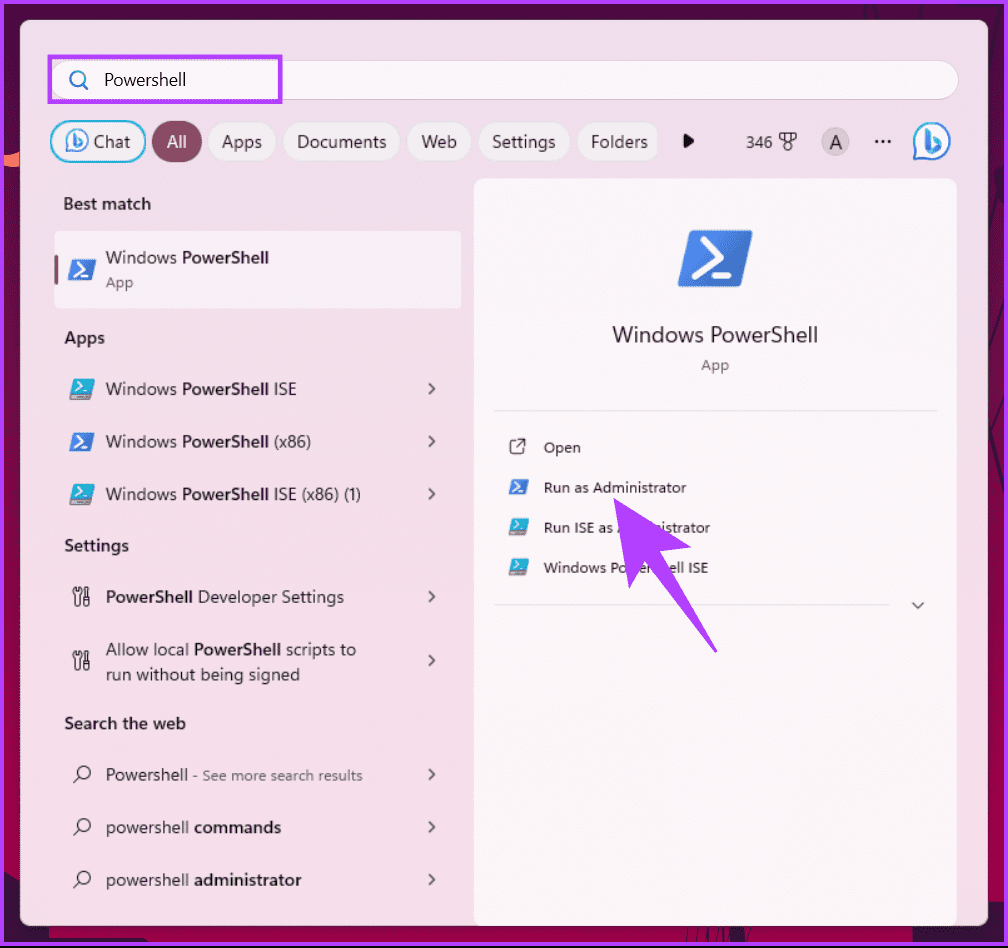Click Windows PowerShell best match icon

click(x=82, y=269)
